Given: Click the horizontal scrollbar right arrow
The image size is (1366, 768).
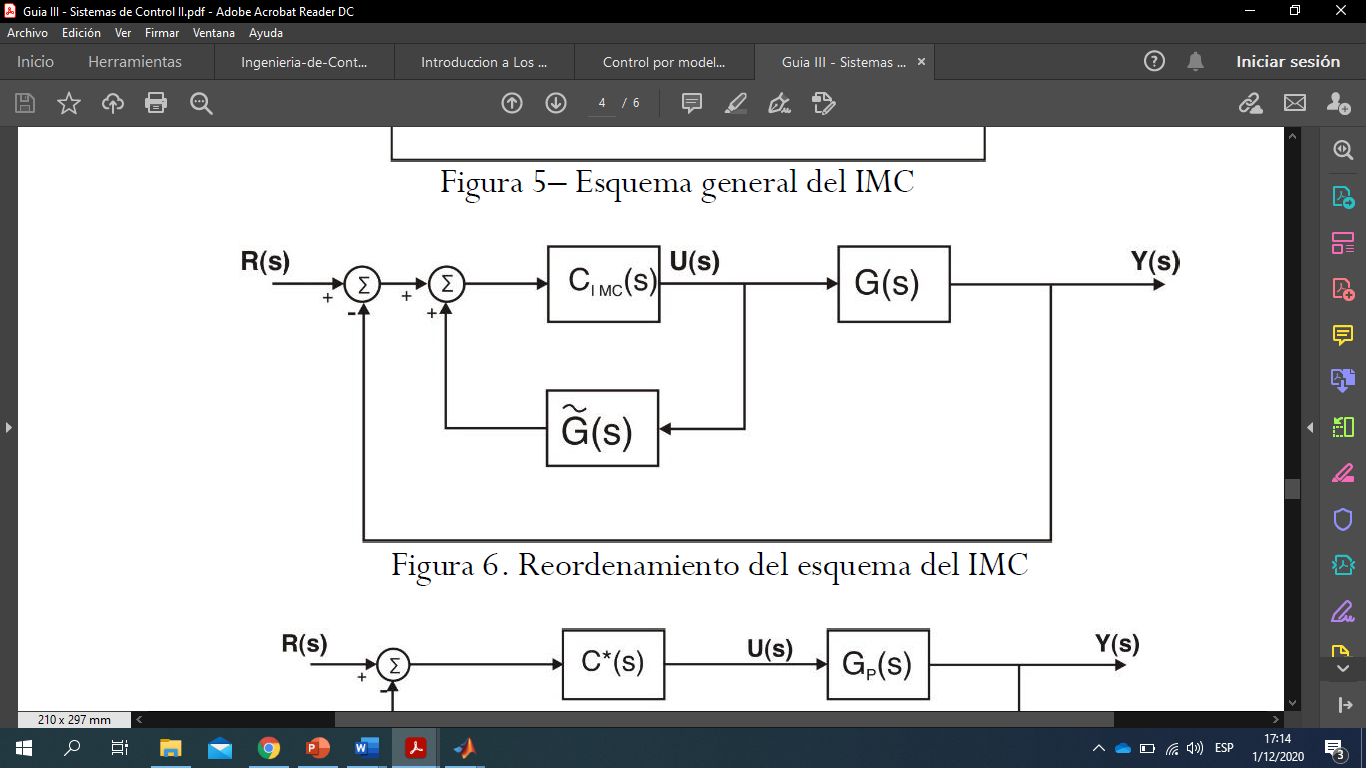Looking at the screenshot, I should pos(1277,719).
